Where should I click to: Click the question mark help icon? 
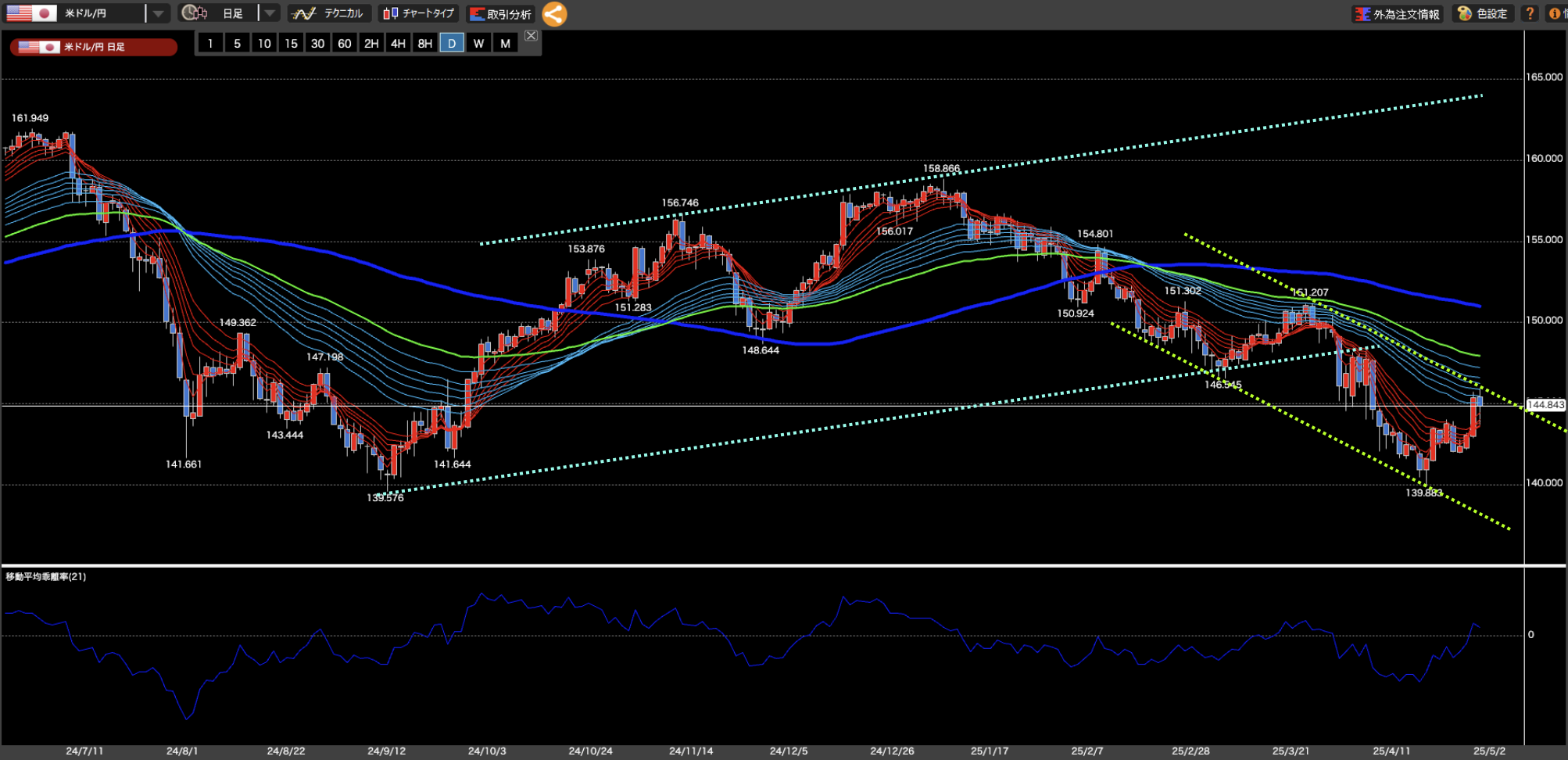(1530, 14)
